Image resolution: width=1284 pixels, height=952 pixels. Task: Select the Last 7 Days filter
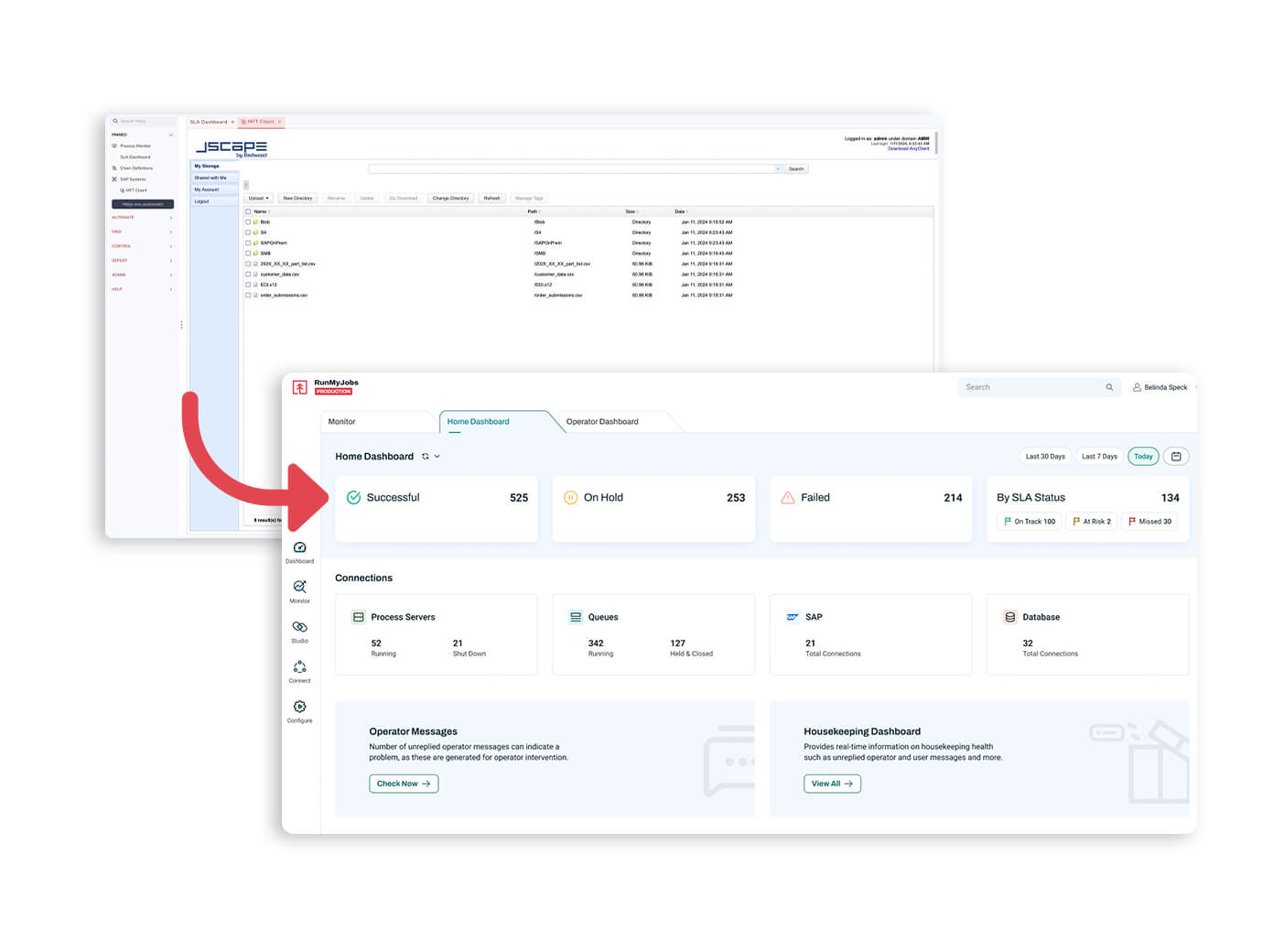point(1098,456)
